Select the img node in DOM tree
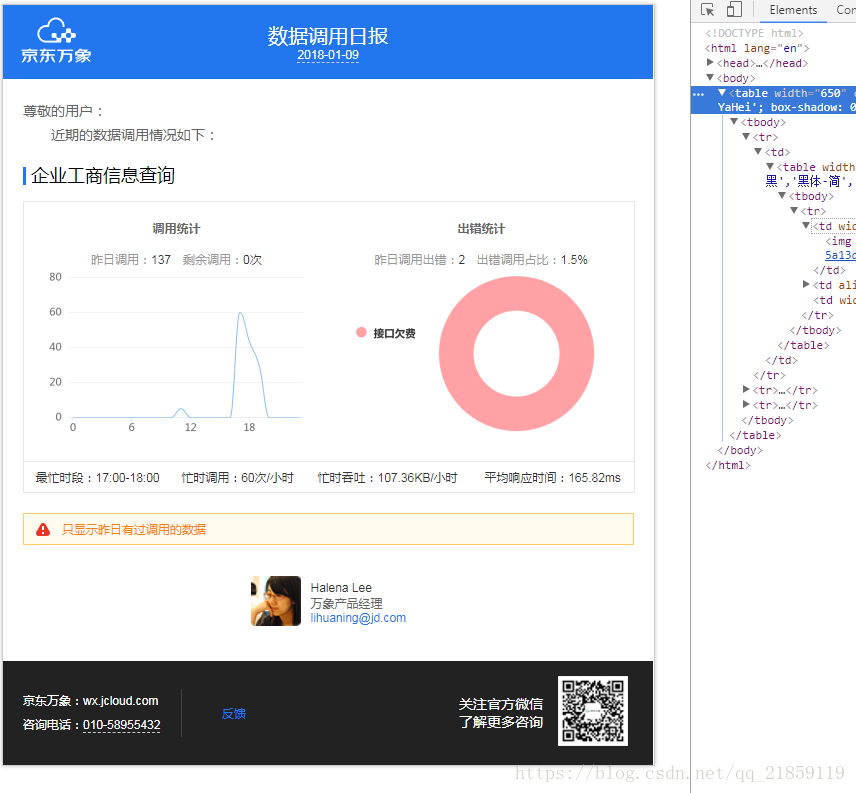 839,241
